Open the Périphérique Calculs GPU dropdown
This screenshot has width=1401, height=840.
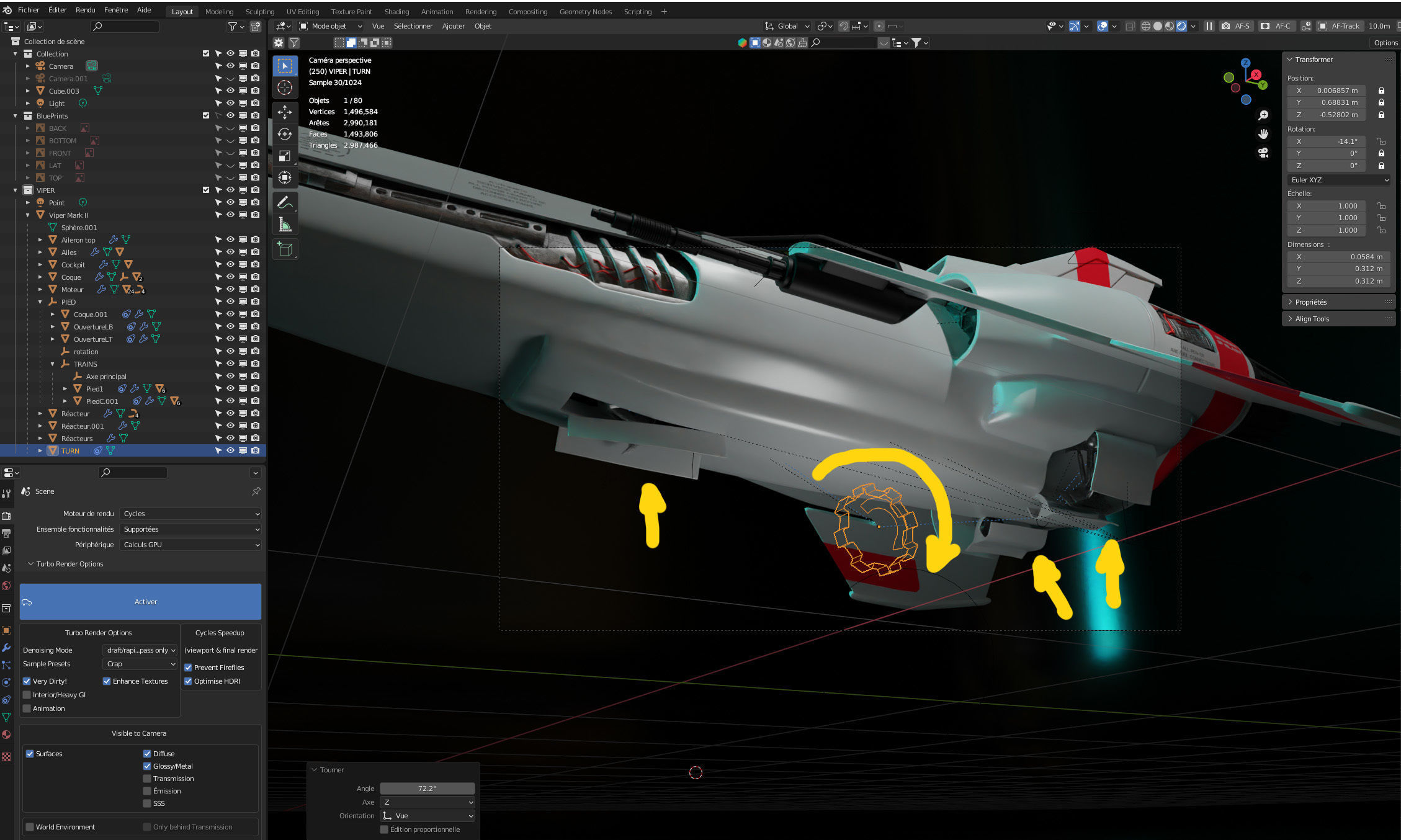(x=190, y=545)
